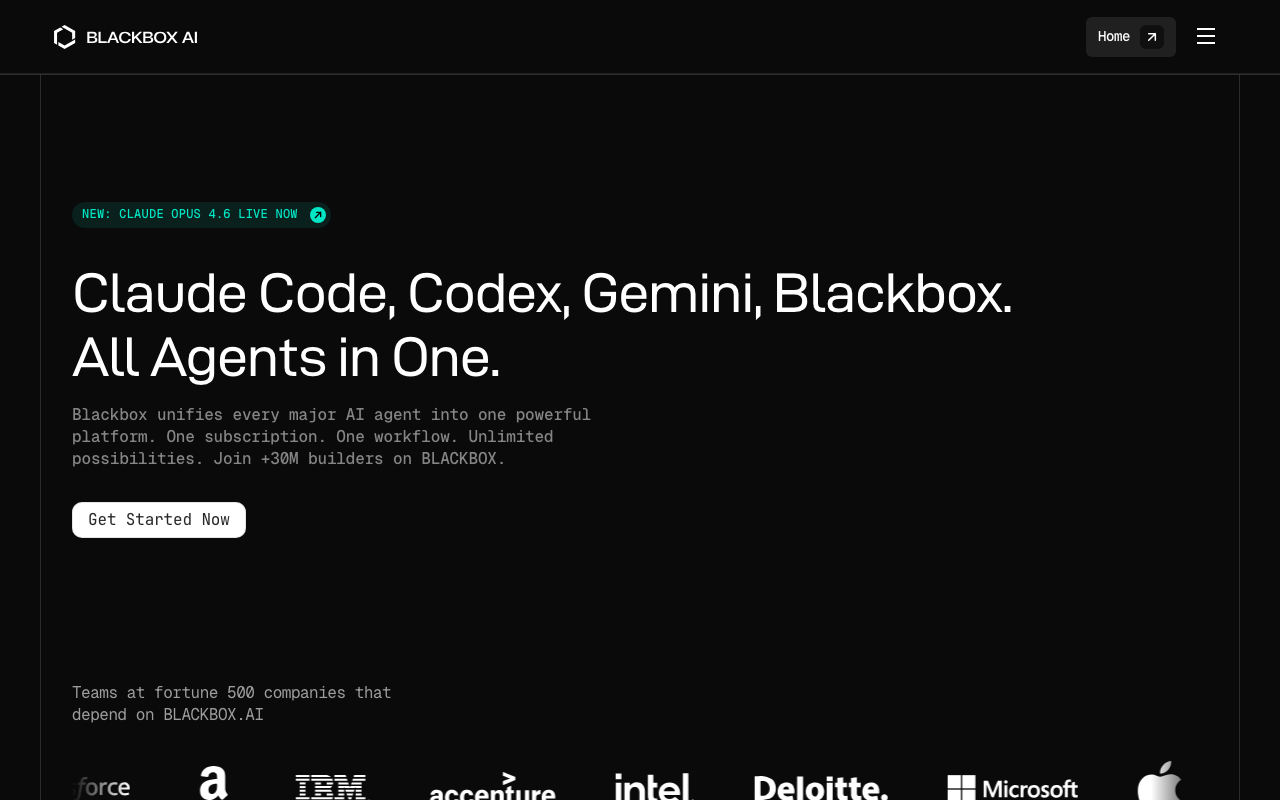Click the Accenture logo
Image resolution: width=1280 pixels, height=800 pixels.
tap(492, 786)
